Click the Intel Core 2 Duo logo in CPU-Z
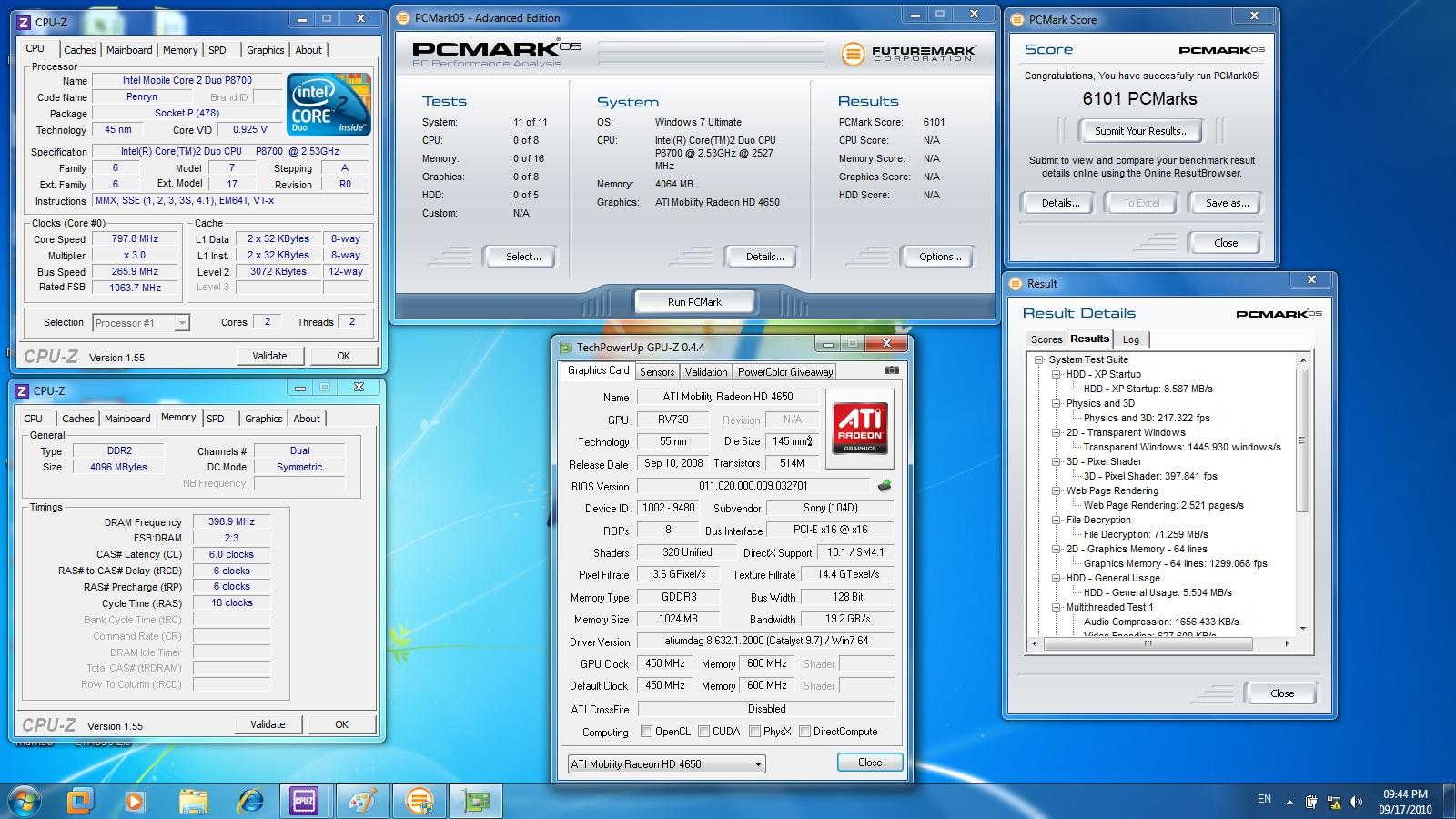Viewport: 1456px width, 819px height. (x=329, y=105)
